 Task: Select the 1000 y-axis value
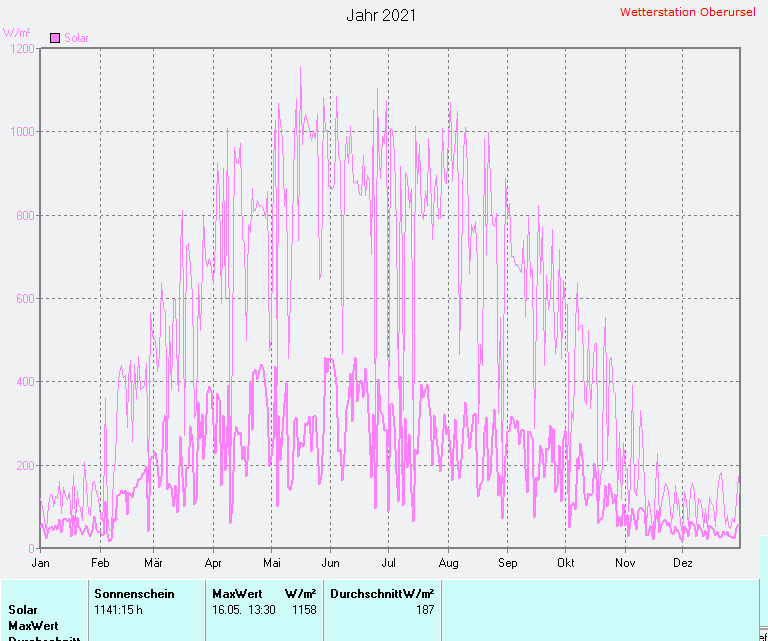[23, 132]
